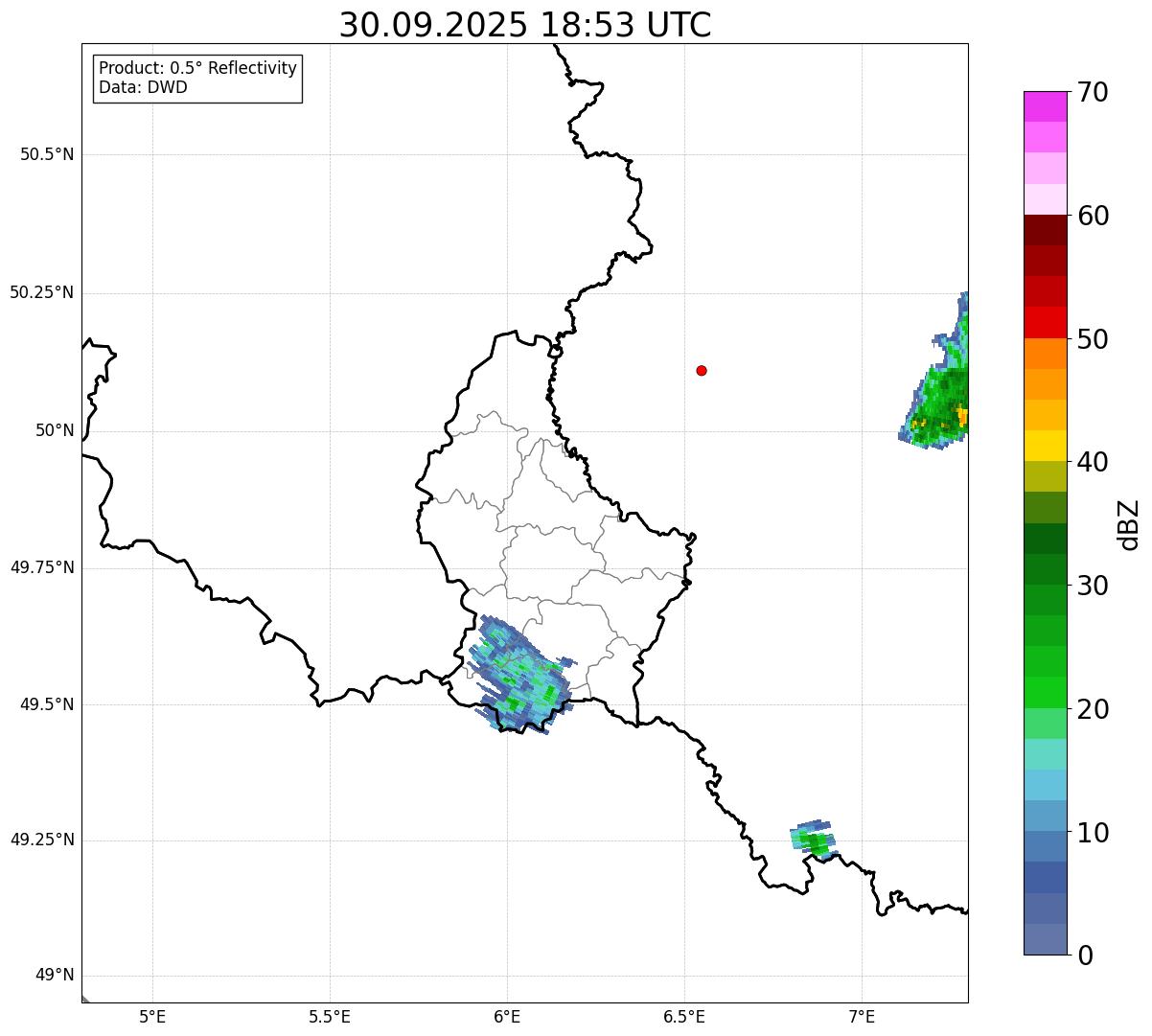1152x1036 pixels.
Task: Click colorbar tick value 10
Action: point(1093,832)
